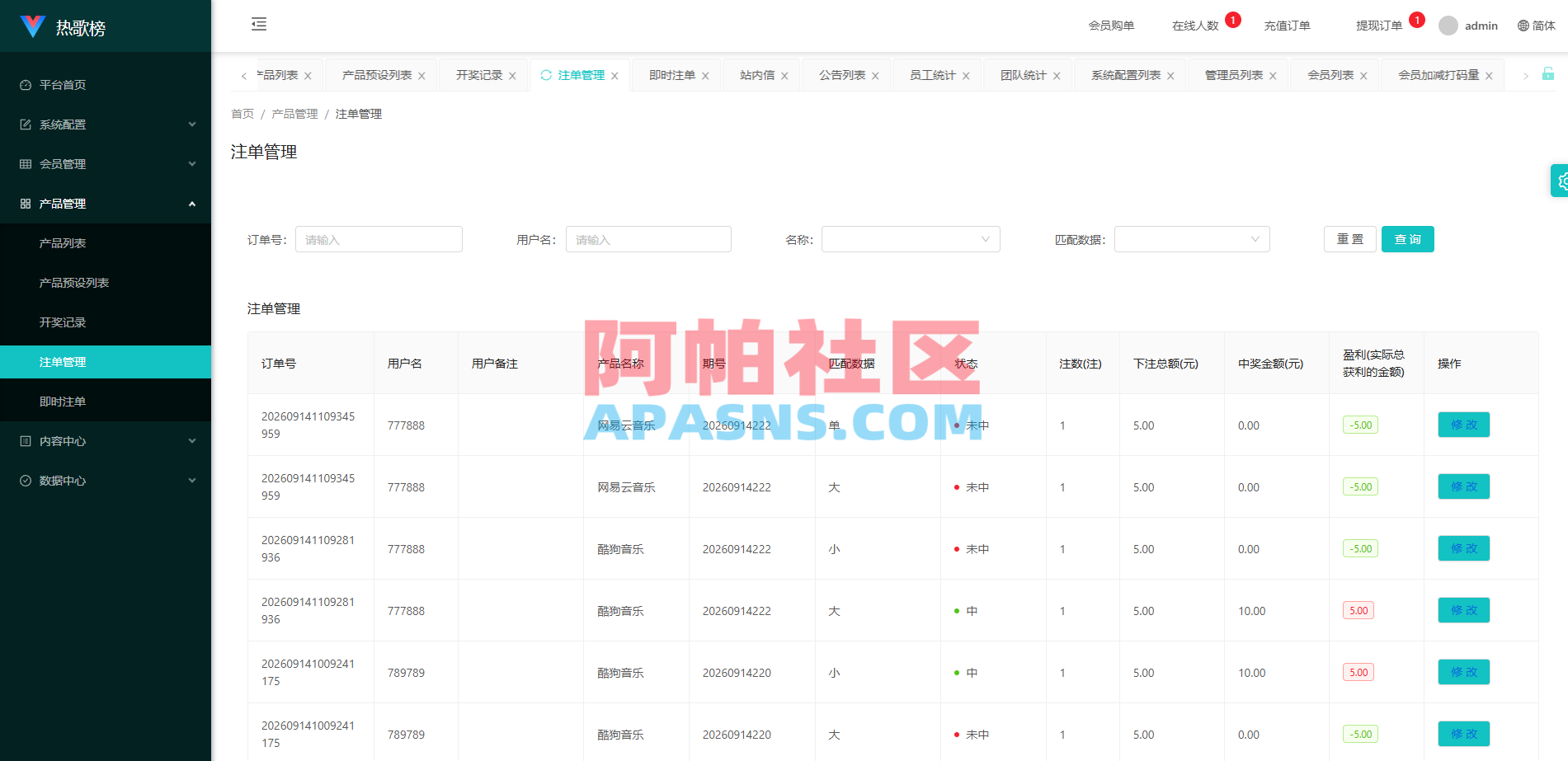
Task: Click the 首页 breadcrumb link
Action: (242, 114)
